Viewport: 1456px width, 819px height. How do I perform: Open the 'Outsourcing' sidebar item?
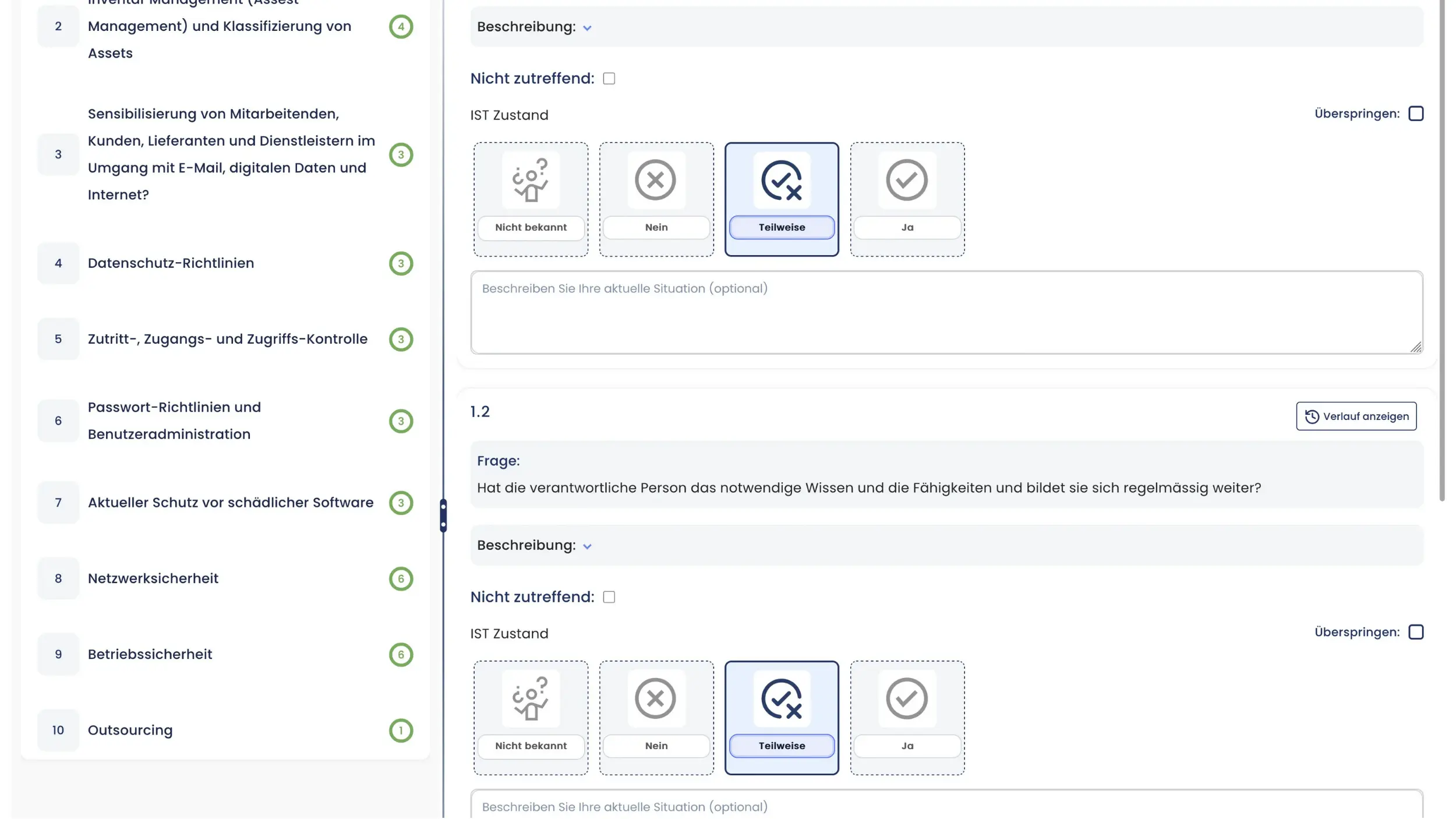tap(130, 730)
